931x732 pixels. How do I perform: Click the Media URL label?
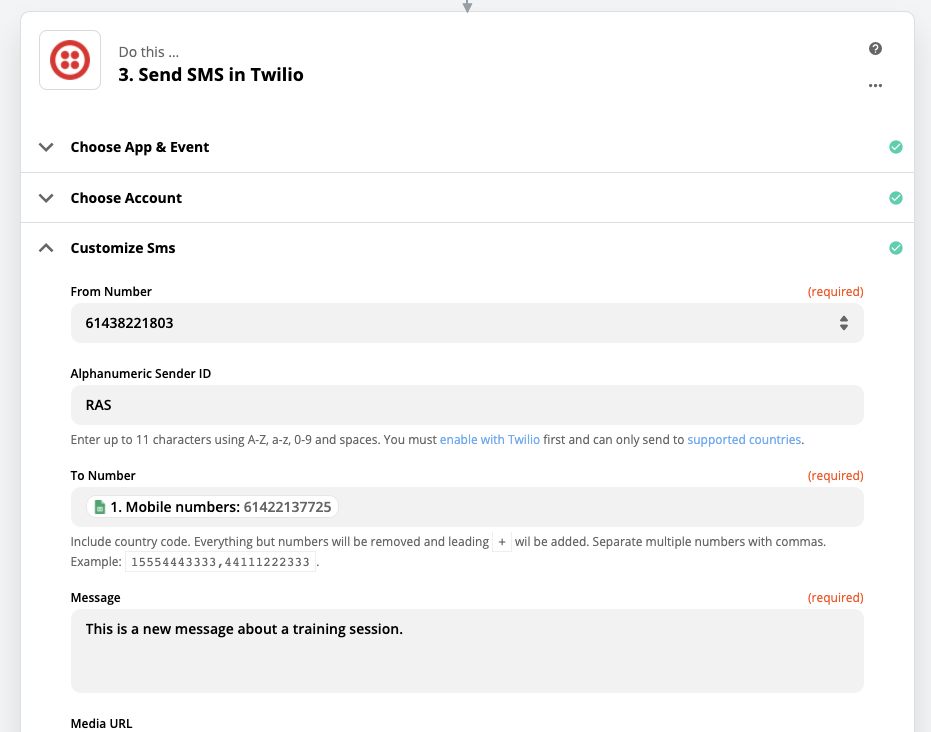102,724
